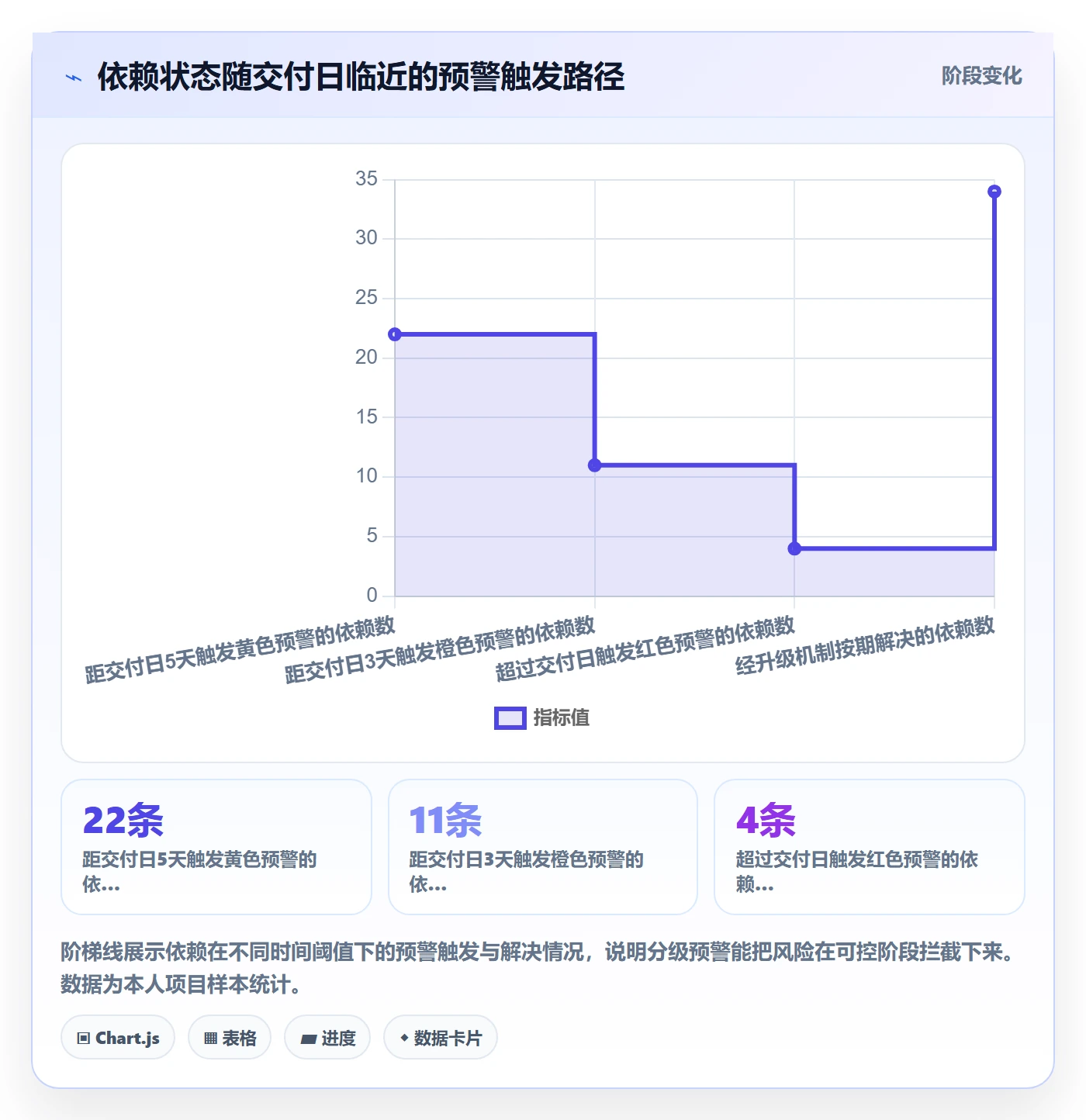Viewport: 1086px width, 1120px height.
Task: Click the bar icon in the 进度 chip
Action: click(x=309, y=1039)
